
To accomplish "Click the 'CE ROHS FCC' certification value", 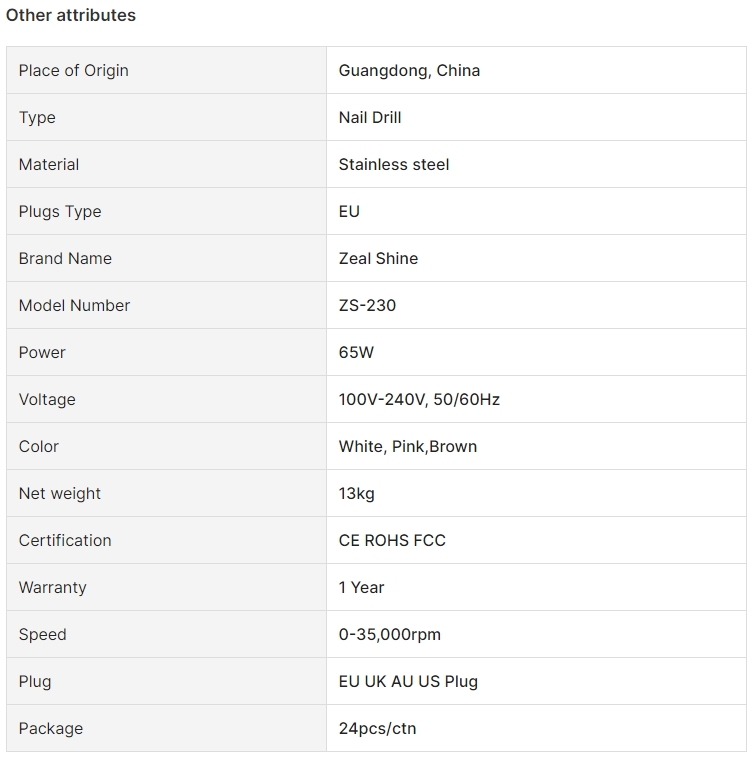I will click(392, 541).
